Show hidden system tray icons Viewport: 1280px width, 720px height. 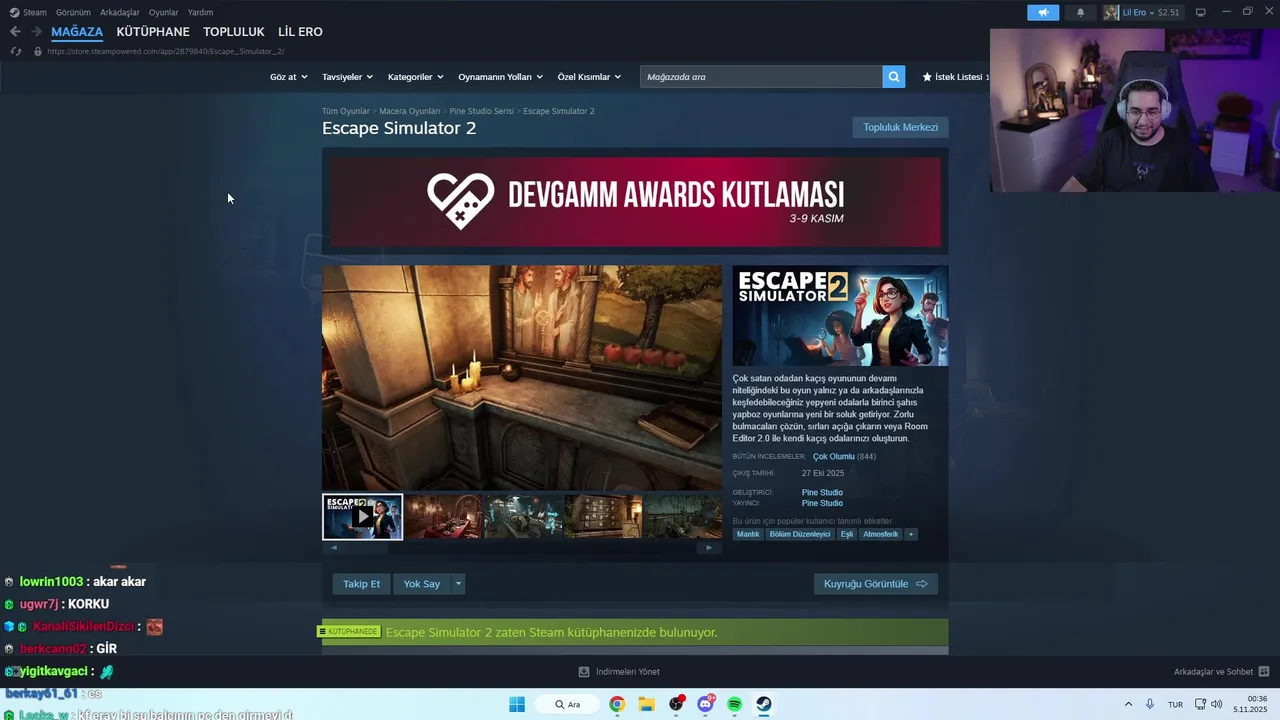click(x=1129, y=704)
